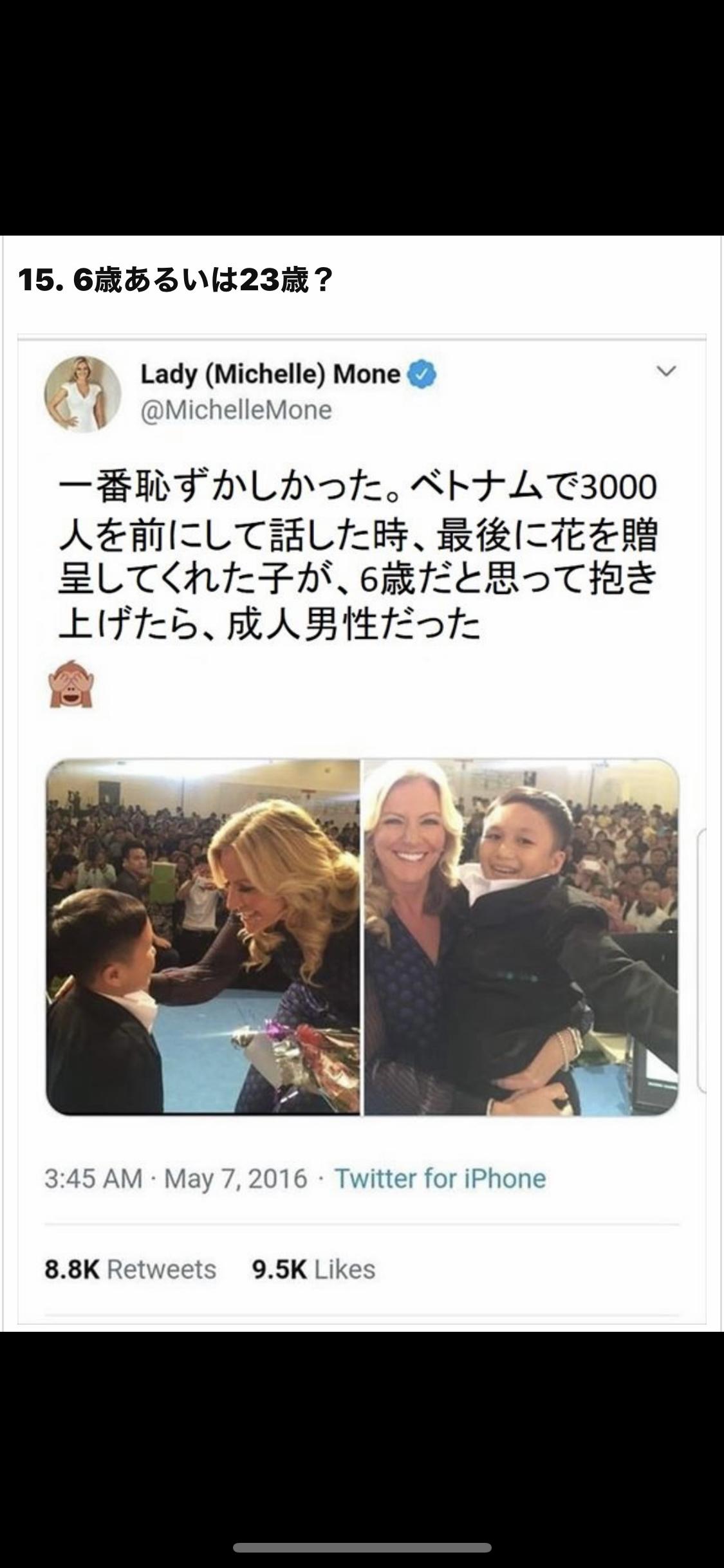Open the right photo of embrace
This screenshot has width=724, height=1568.
521,937
